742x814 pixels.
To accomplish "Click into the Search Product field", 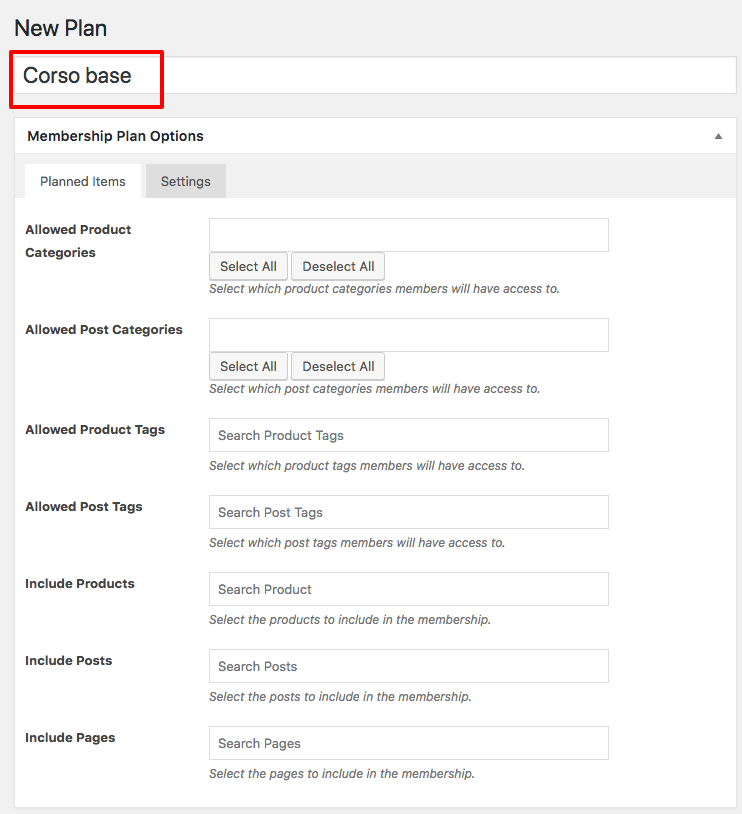I will pyautogui.click(x=409, y=589).
